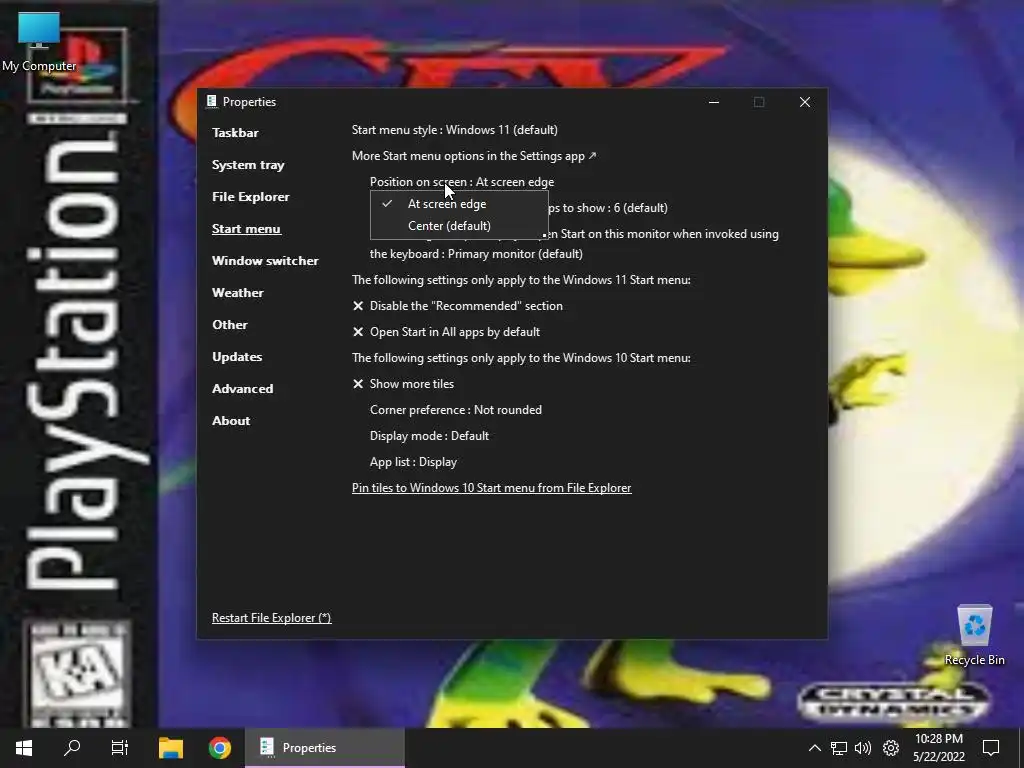1024x768 pixels.
Task: Open 'Position on screen' dropdown
Action: tap(462, 182)
